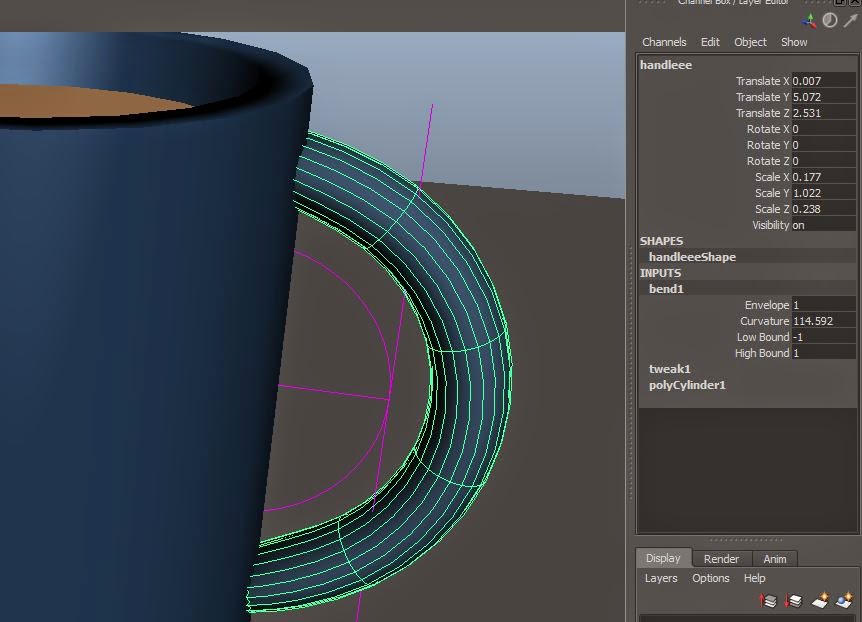The image size is (862, 622).
Task: Open the Options menu in Layer Editor
Action: 710,578
